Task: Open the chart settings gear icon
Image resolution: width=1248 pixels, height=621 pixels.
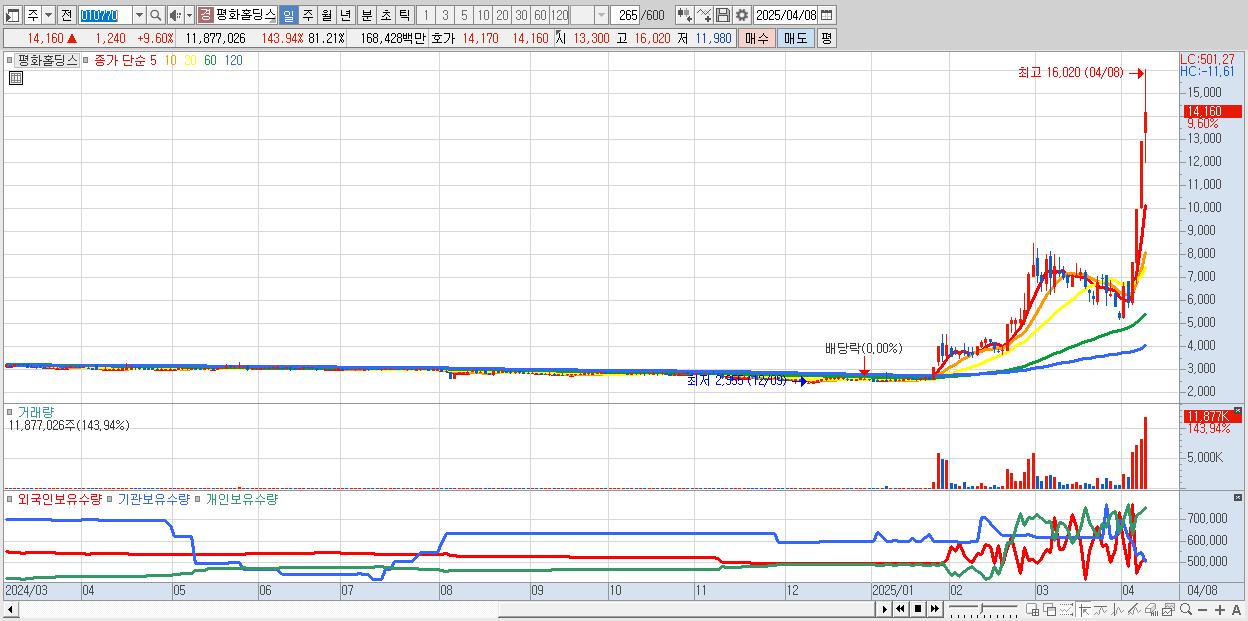Action: (x=742, y=15)
